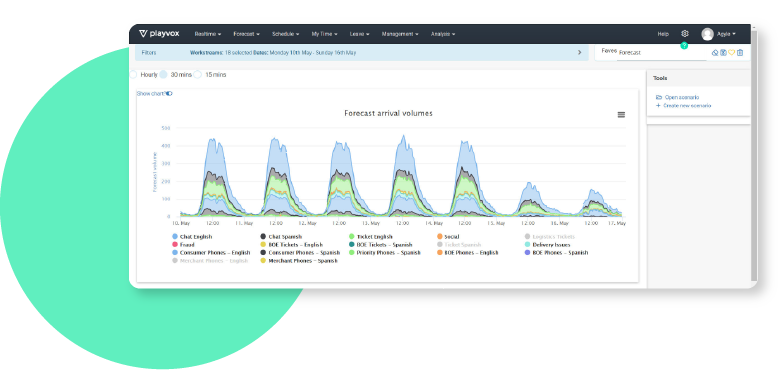Screen dimensions: 782x385
Task: Click the yellow heart favourite icon
Action: [731, 52]
